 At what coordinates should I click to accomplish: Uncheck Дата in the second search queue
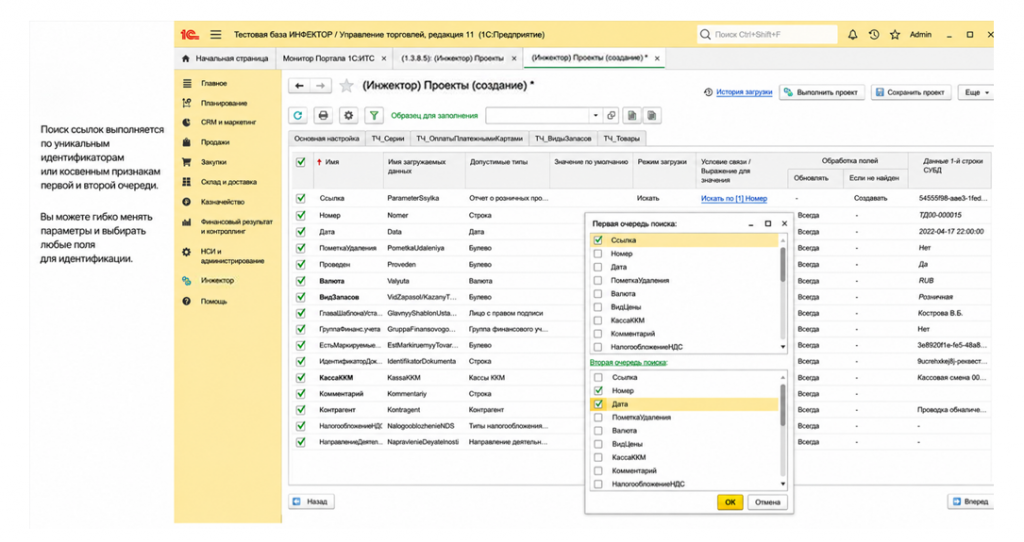click(598, 404)
